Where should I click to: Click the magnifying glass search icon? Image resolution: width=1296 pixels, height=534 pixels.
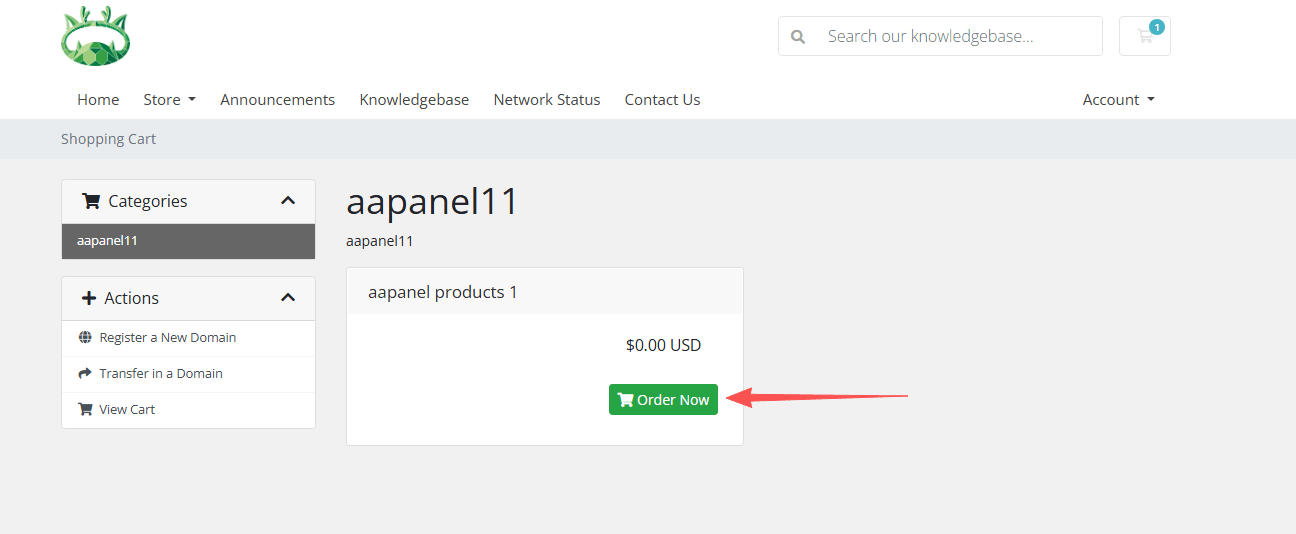pos(798,36)
